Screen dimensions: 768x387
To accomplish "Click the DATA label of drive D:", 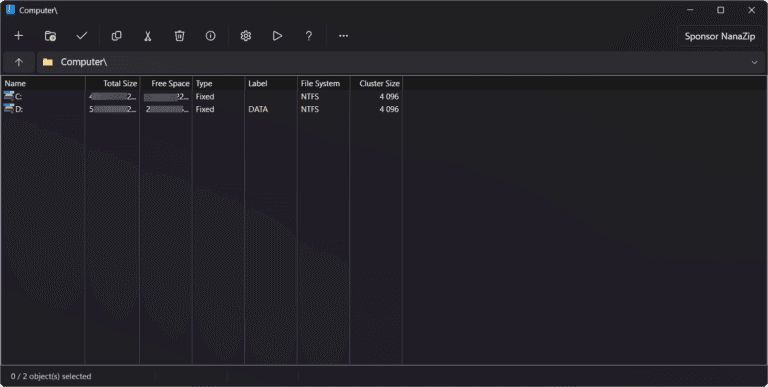I will 258,109.
